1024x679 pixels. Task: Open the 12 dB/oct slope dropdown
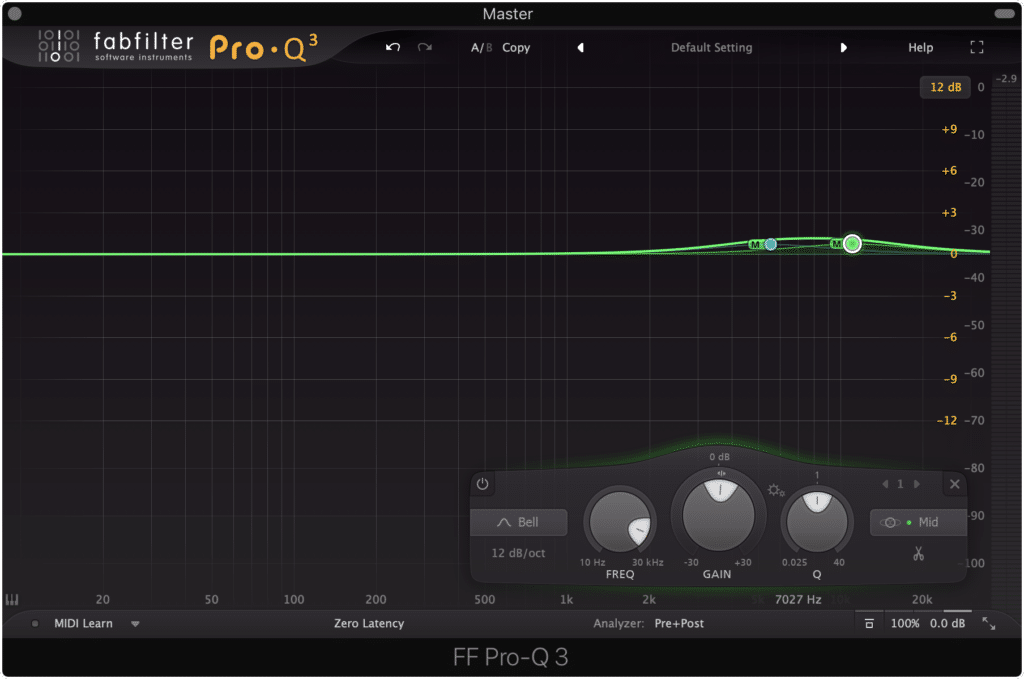[x=518, y=553]
